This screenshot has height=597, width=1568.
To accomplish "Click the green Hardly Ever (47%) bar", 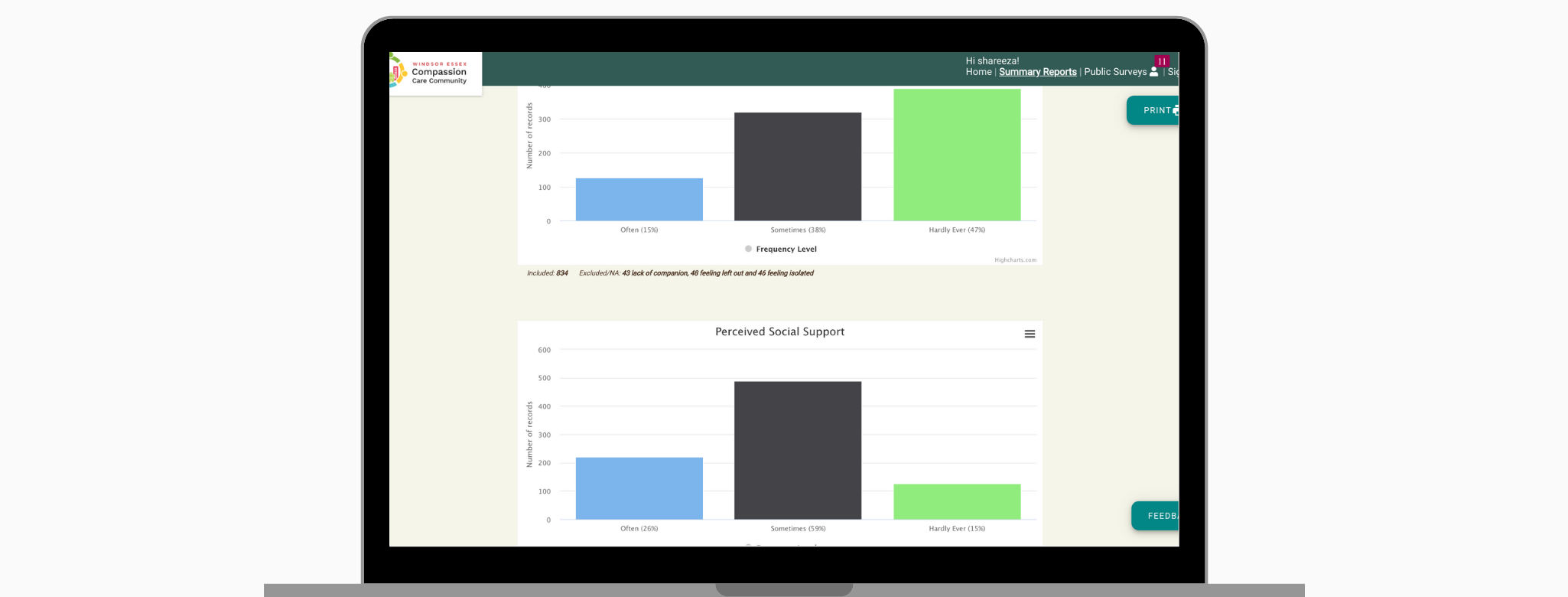I will 956,155.
